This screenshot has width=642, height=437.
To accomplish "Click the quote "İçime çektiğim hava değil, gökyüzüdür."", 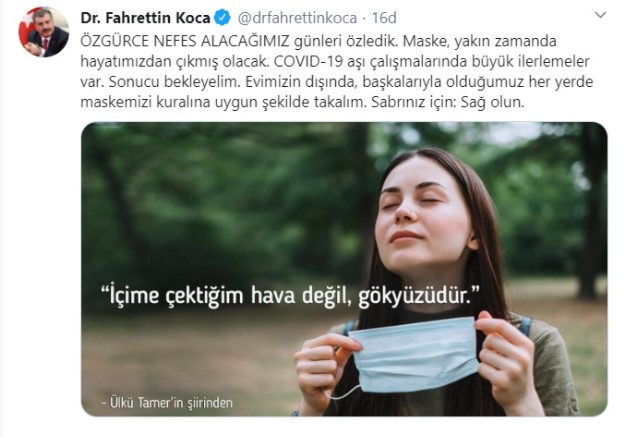I will (290, 295).
